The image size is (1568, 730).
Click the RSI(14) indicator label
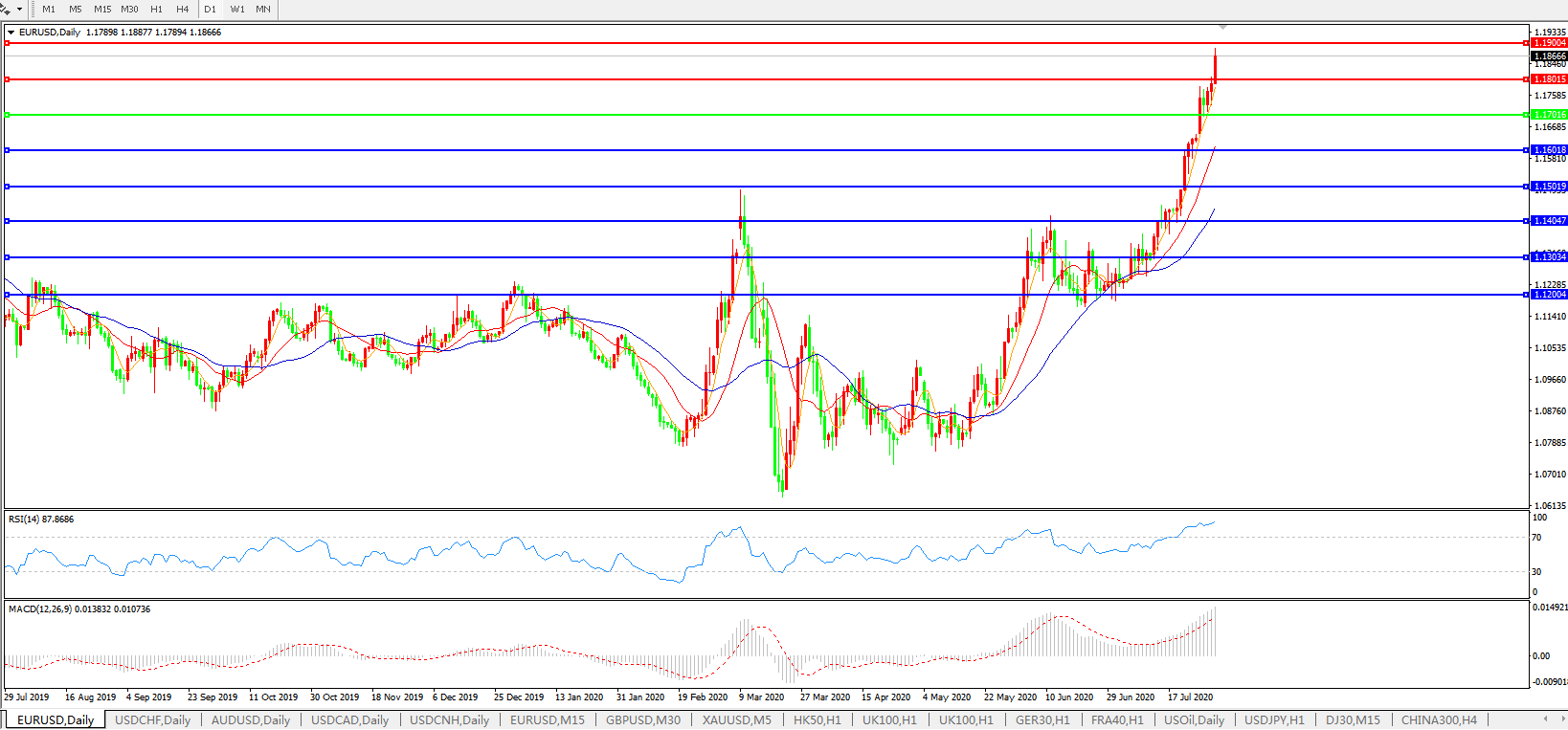tap(40, 520)
